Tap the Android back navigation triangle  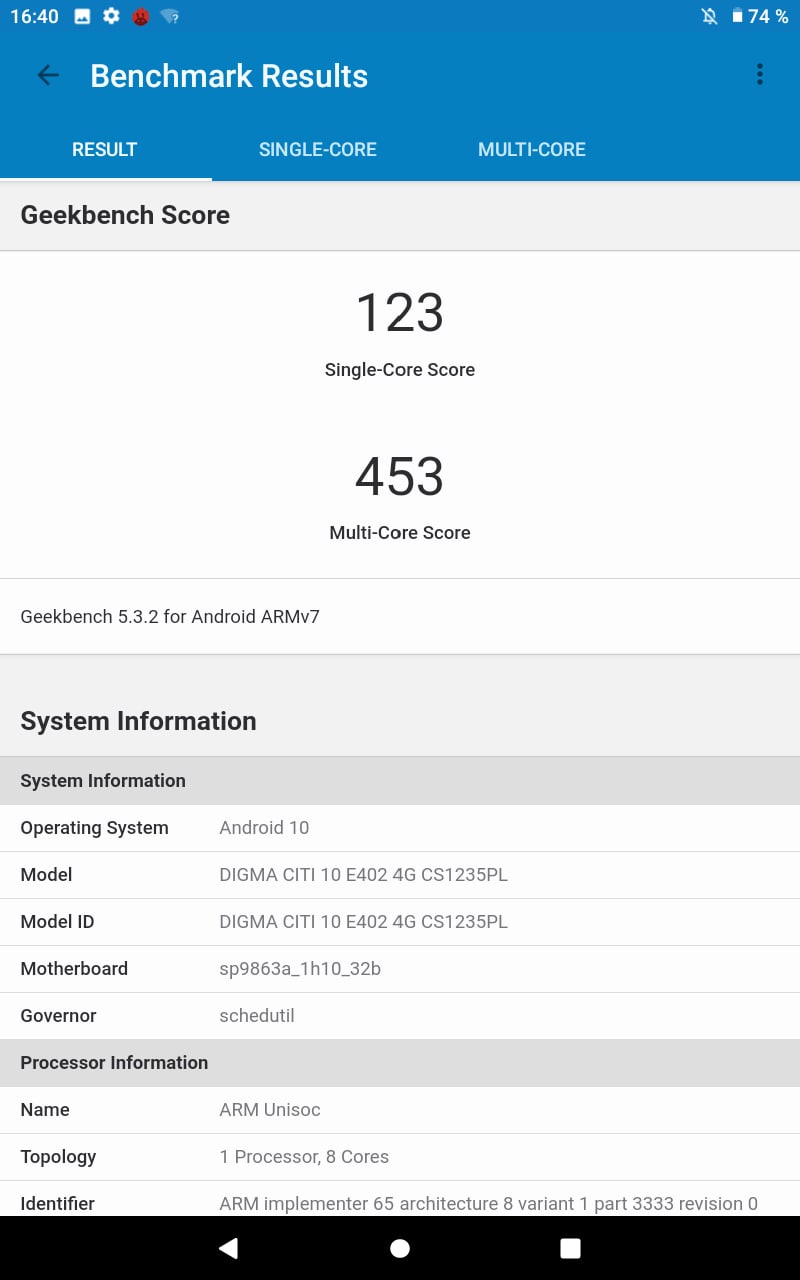(229, 1247)
